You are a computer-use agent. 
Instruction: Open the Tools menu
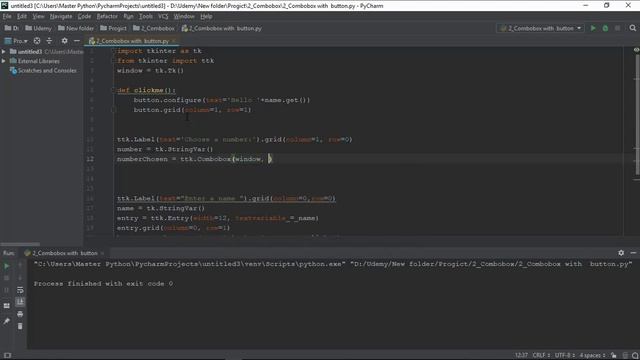pos(146,16)
